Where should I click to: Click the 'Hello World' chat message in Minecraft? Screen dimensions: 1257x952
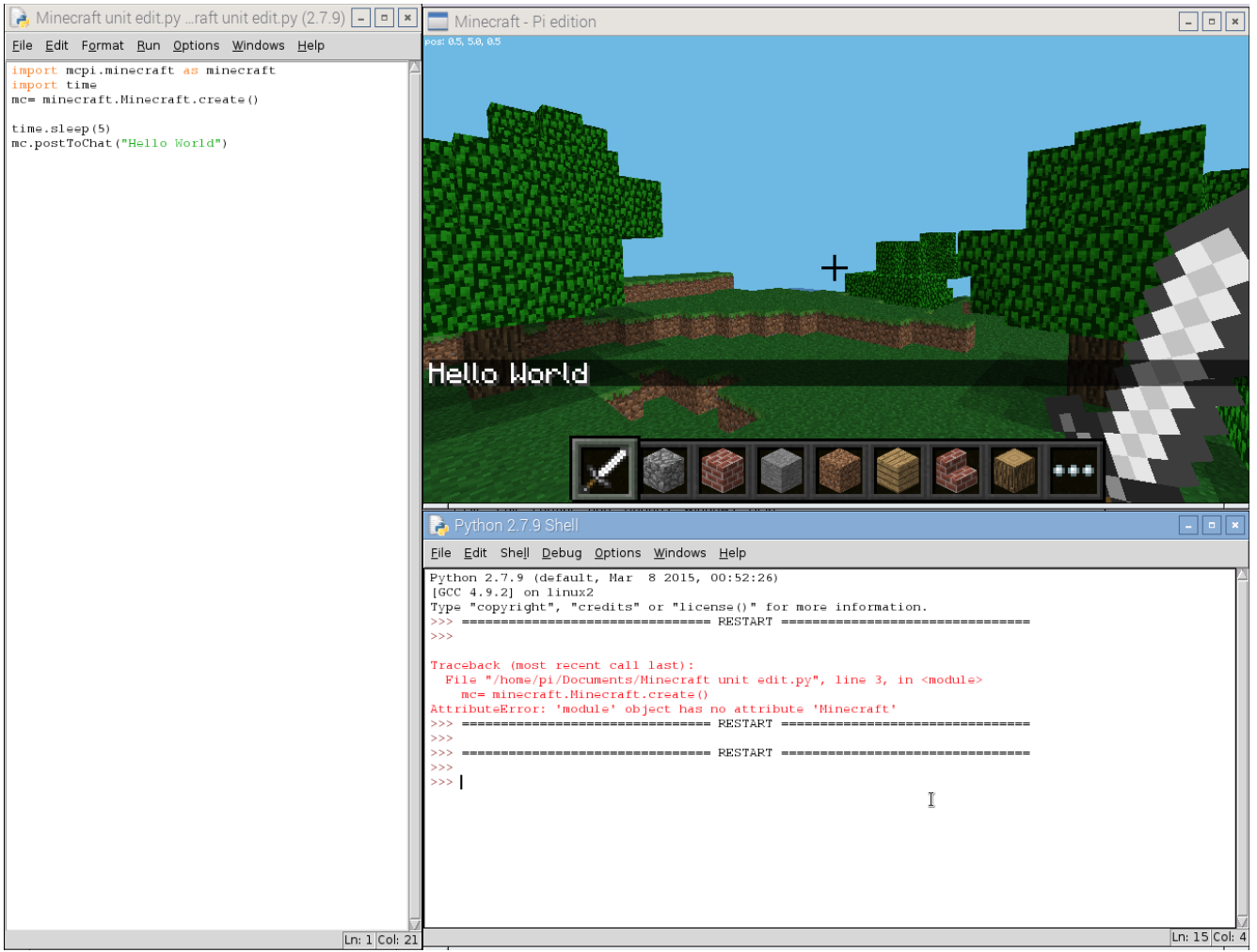[x=508, y=373]
